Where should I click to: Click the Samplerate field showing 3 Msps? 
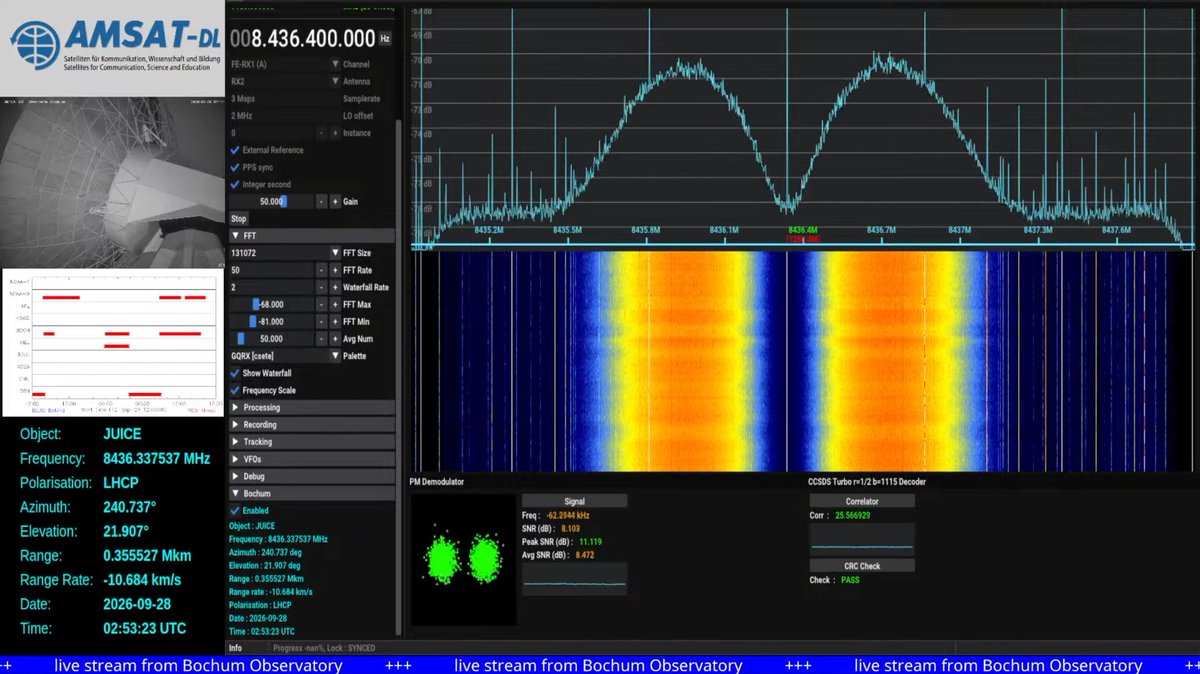[x=285, y=98]
